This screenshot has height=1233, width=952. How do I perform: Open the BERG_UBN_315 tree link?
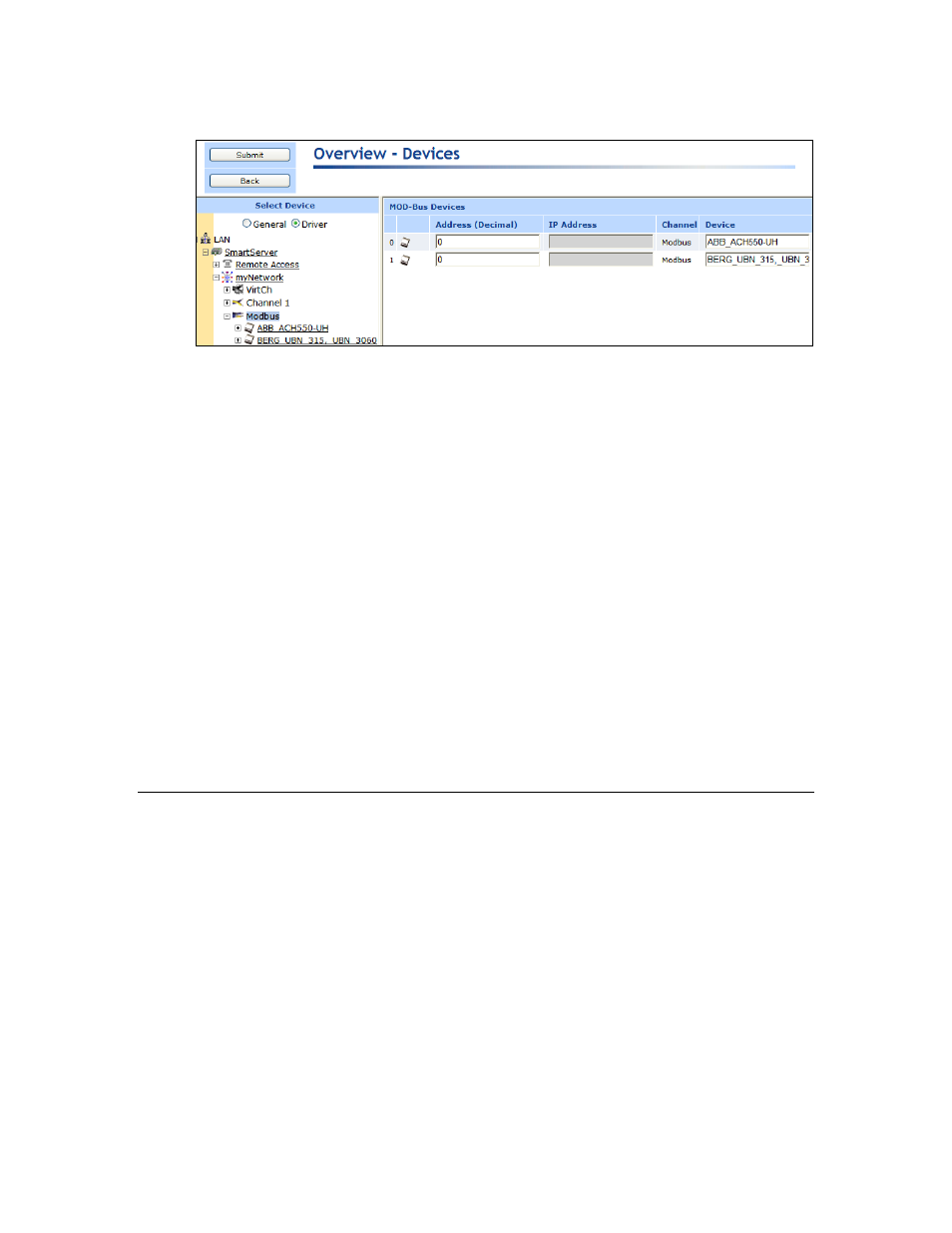pyautogui.click(x=316, y=340)
